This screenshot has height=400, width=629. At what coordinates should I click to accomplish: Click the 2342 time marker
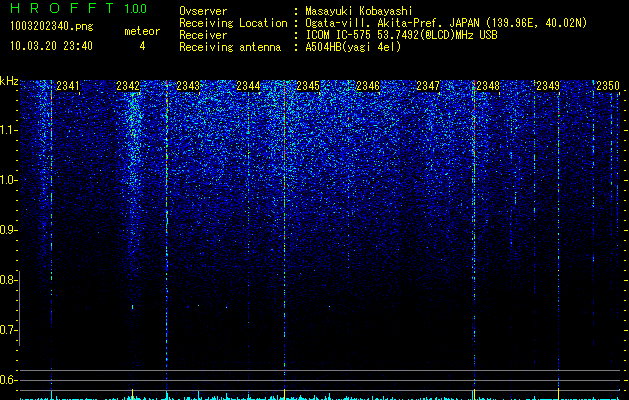pyautogui.click(x=128, y=86)
